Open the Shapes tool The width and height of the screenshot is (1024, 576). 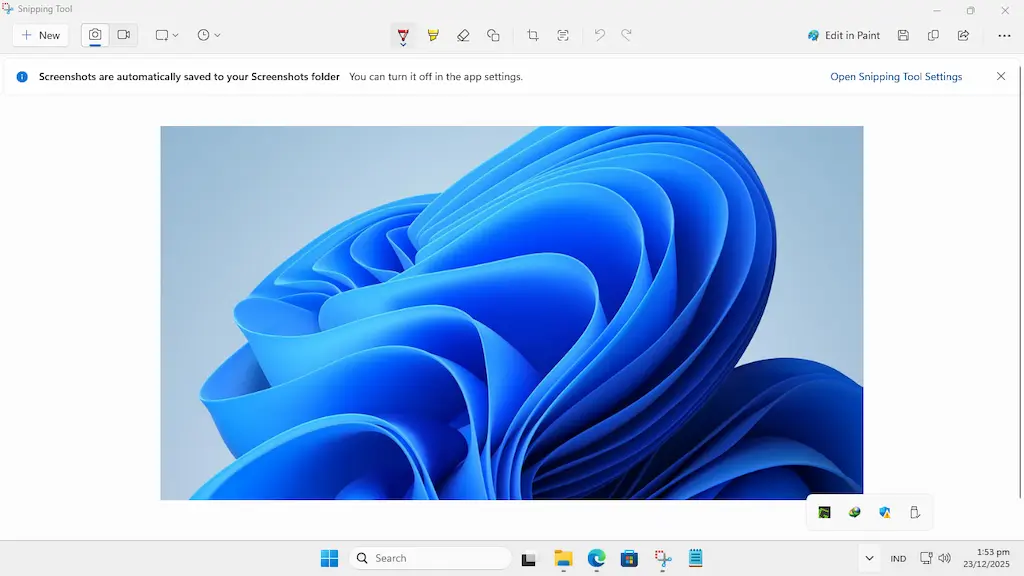click(x=493, y=35)
